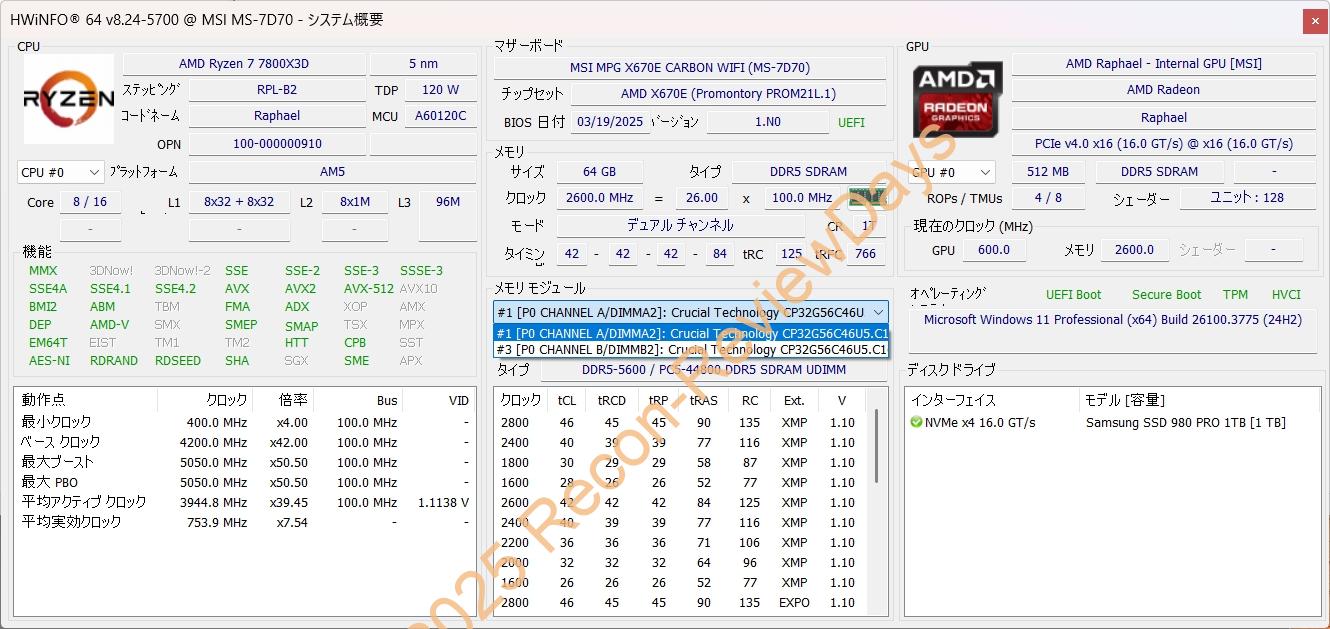The image size is (1330, 629).
Task: Click the AMD Raphael Internal GPU name field
Action: pyautogui.click(x=1163, y=64)
